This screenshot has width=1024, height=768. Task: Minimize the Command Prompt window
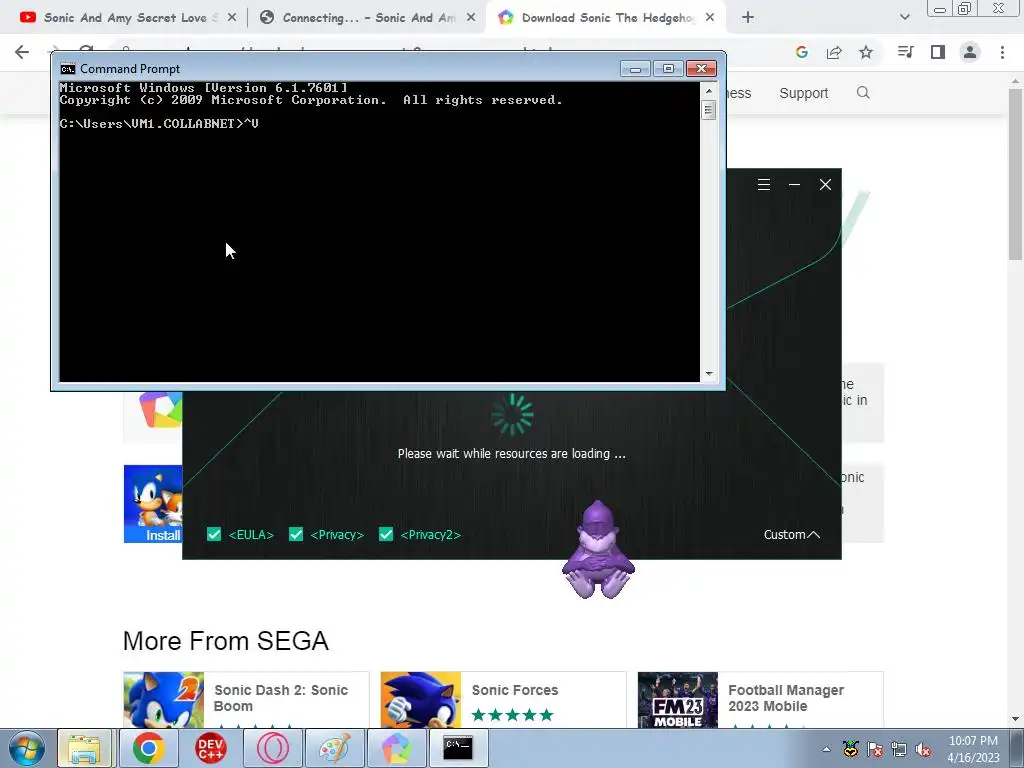point(635,69)
